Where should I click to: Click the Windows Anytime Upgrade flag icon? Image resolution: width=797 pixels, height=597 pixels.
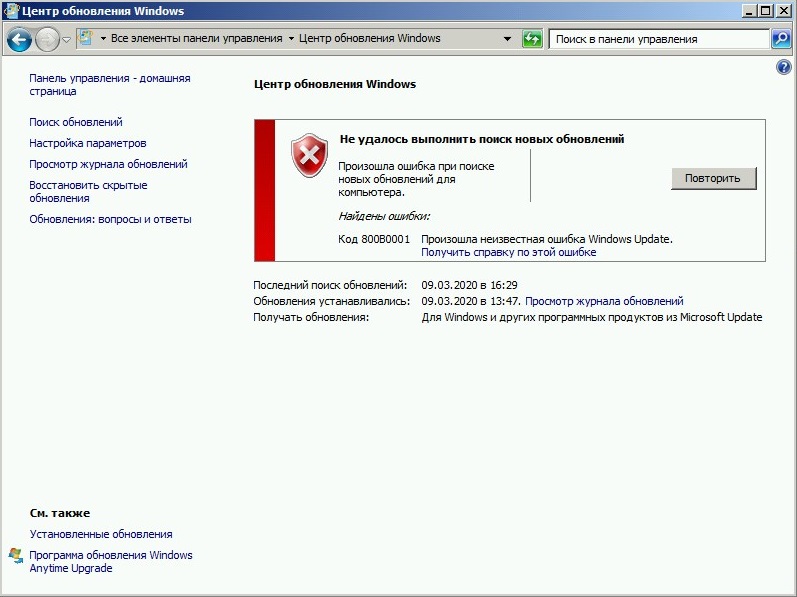coord(16,556)
